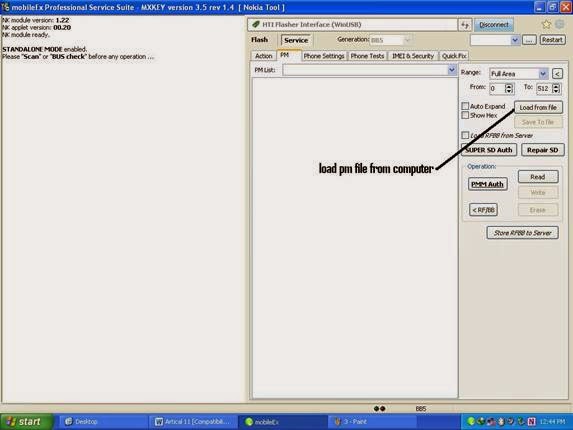This screenshot has width=573, height=430.
Task: Increase the From value with spinner
Action: (x=509, y=86)
